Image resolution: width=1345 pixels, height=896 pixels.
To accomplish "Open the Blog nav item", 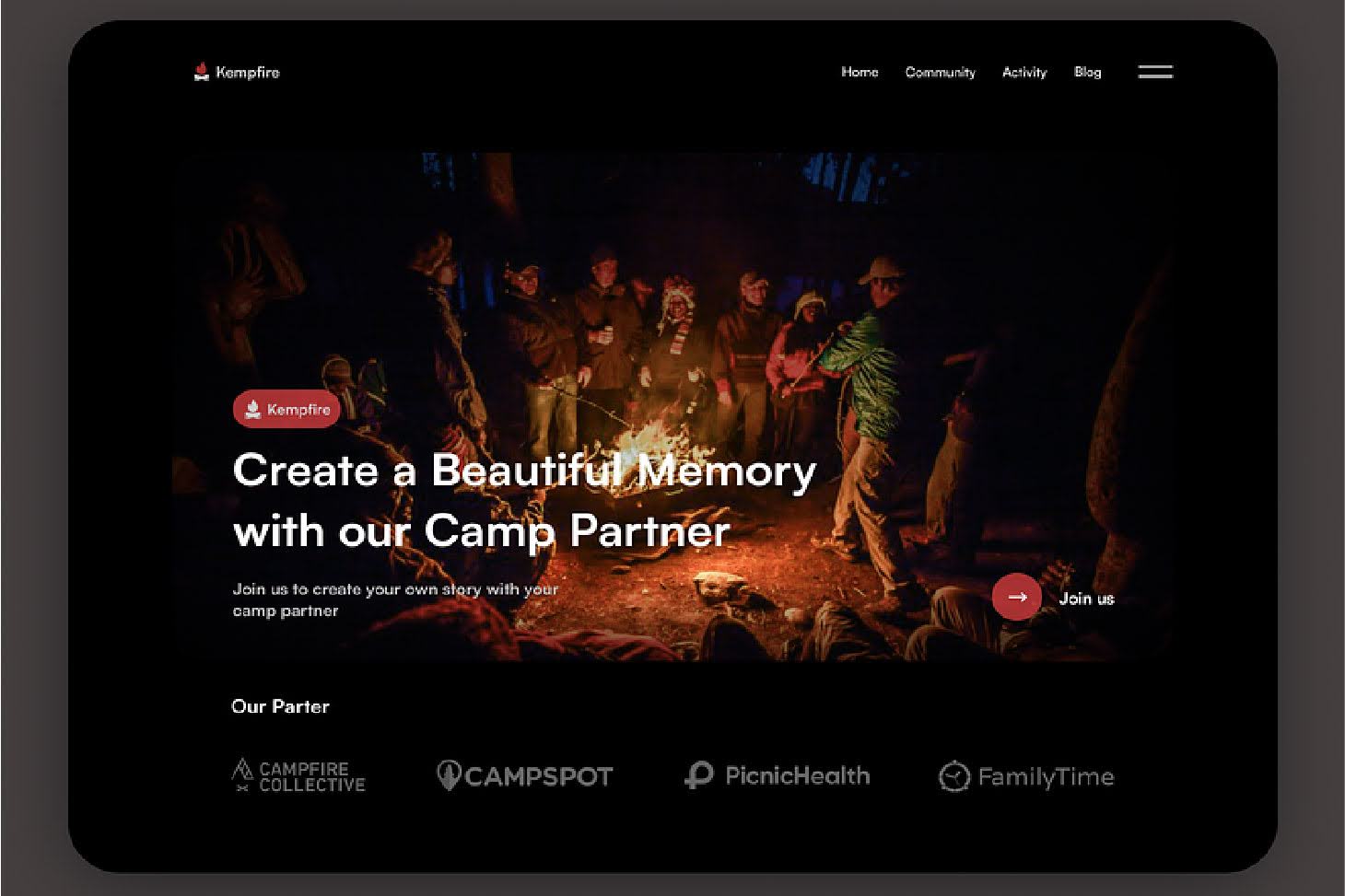I will coord(1087,72).
